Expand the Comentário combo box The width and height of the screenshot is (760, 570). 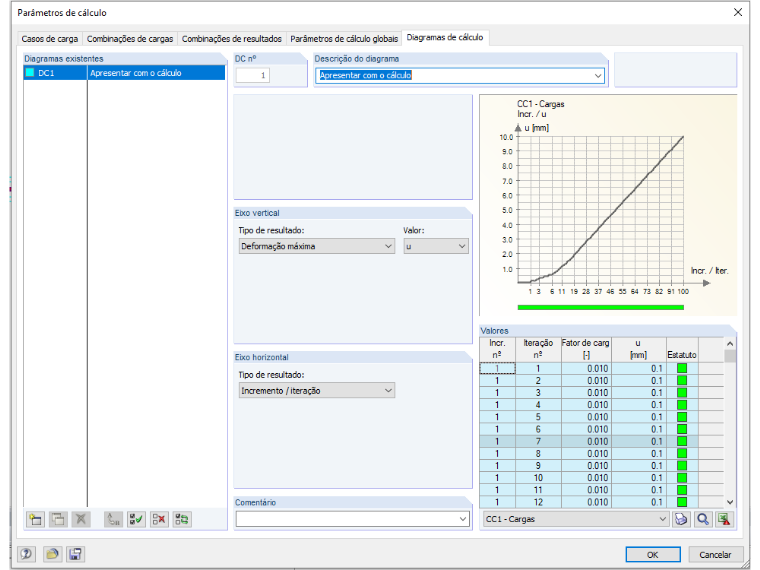click(463, 520)
